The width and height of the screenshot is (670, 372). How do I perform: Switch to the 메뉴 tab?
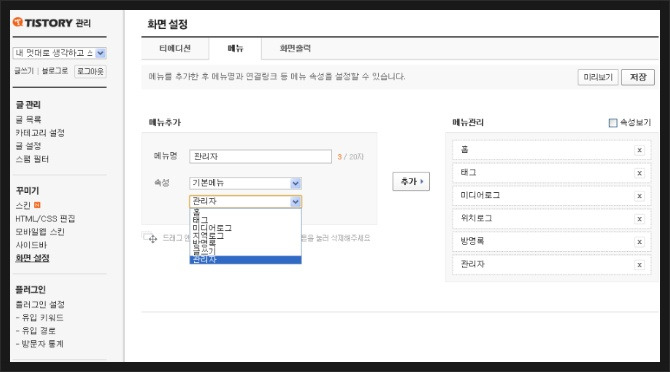coord(235,49)
